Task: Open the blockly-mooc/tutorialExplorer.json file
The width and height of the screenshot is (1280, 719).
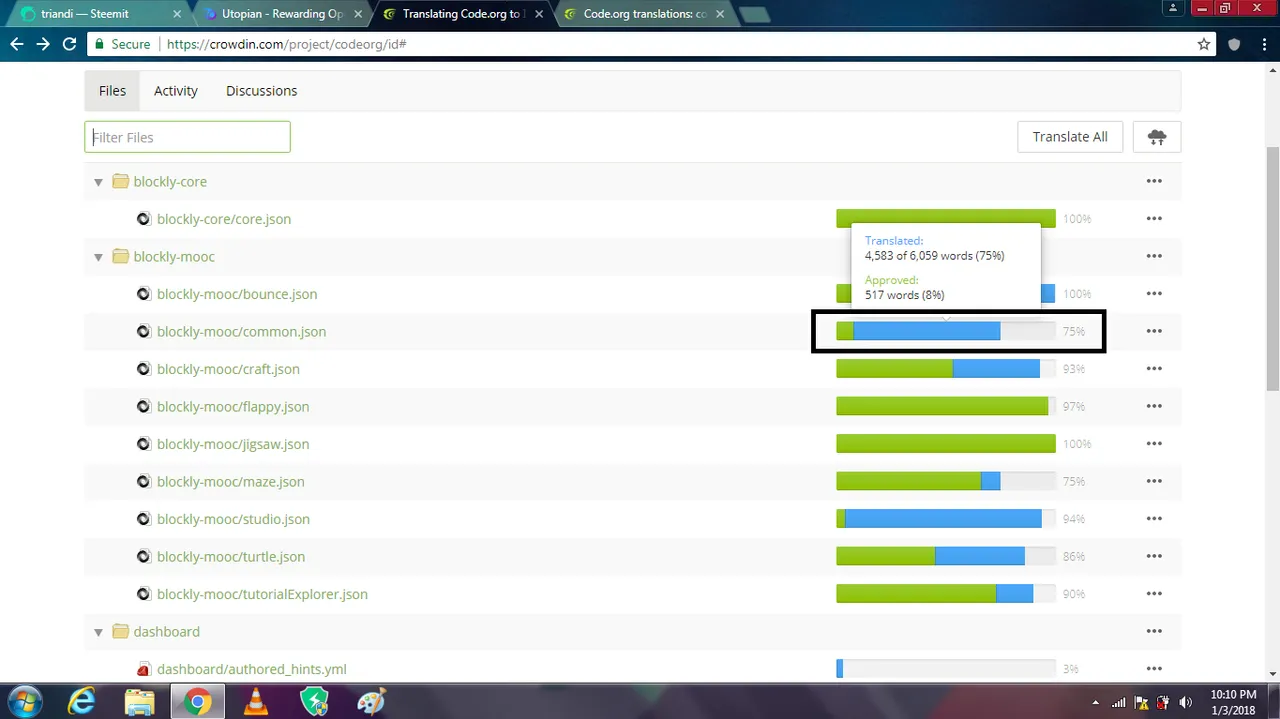Action: (x=262, y=594)
